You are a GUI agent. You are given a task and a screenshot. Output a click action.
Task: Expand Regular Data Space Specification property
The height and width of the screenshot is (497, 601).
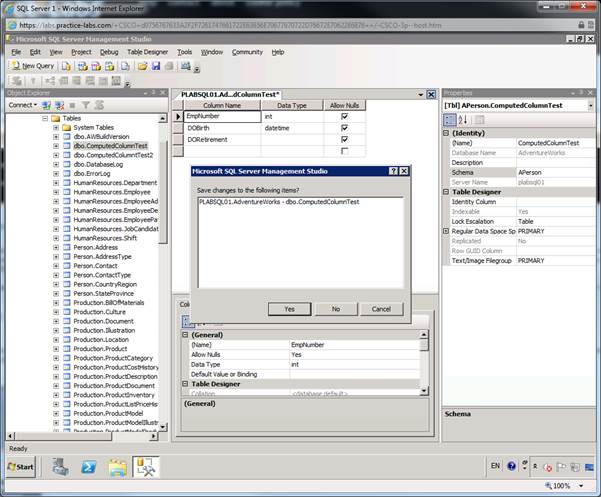point(446,231)
